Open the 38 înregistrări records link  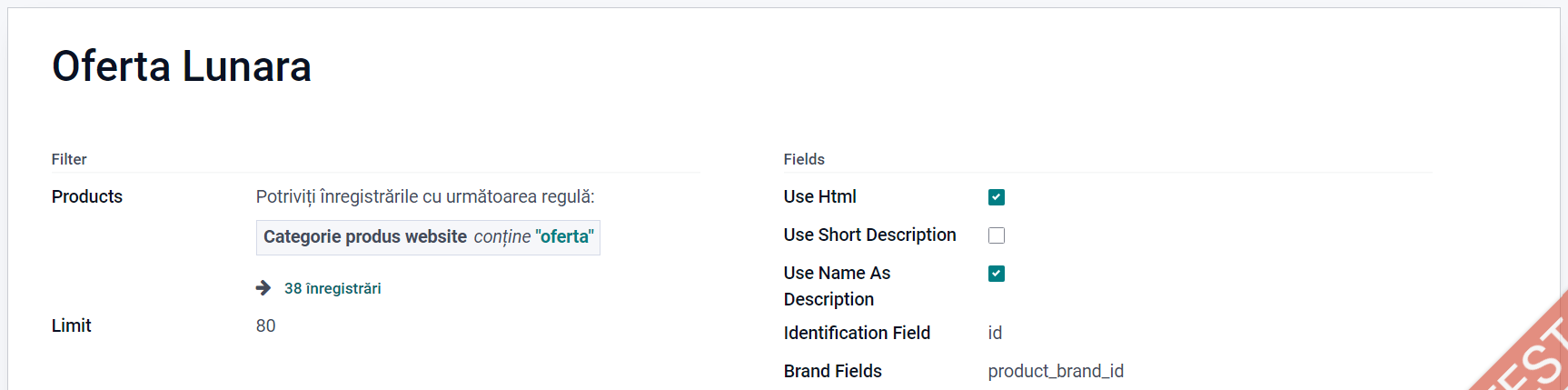coord(332,288)
